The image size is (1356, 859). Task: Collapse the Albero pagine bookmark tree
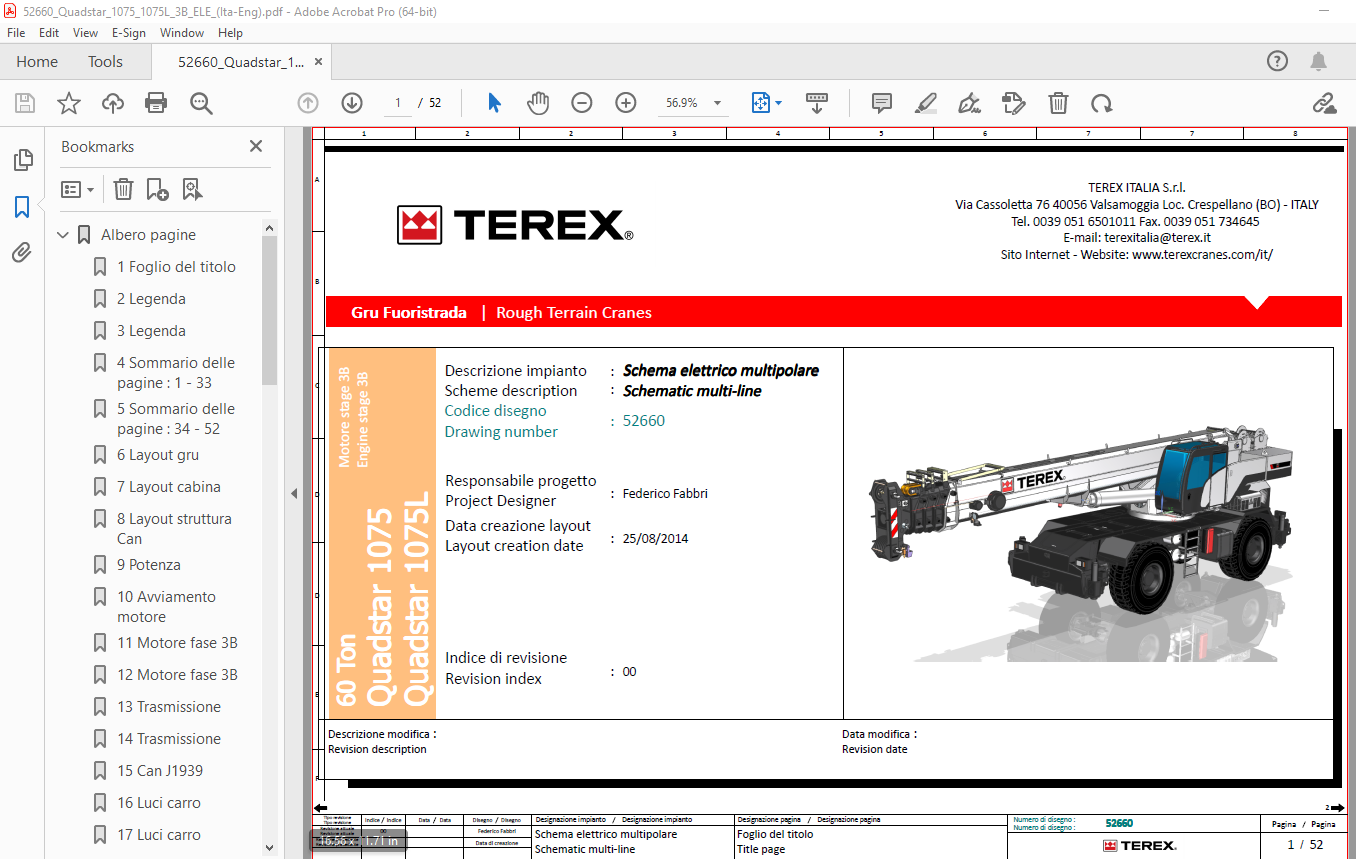point(62,234)
